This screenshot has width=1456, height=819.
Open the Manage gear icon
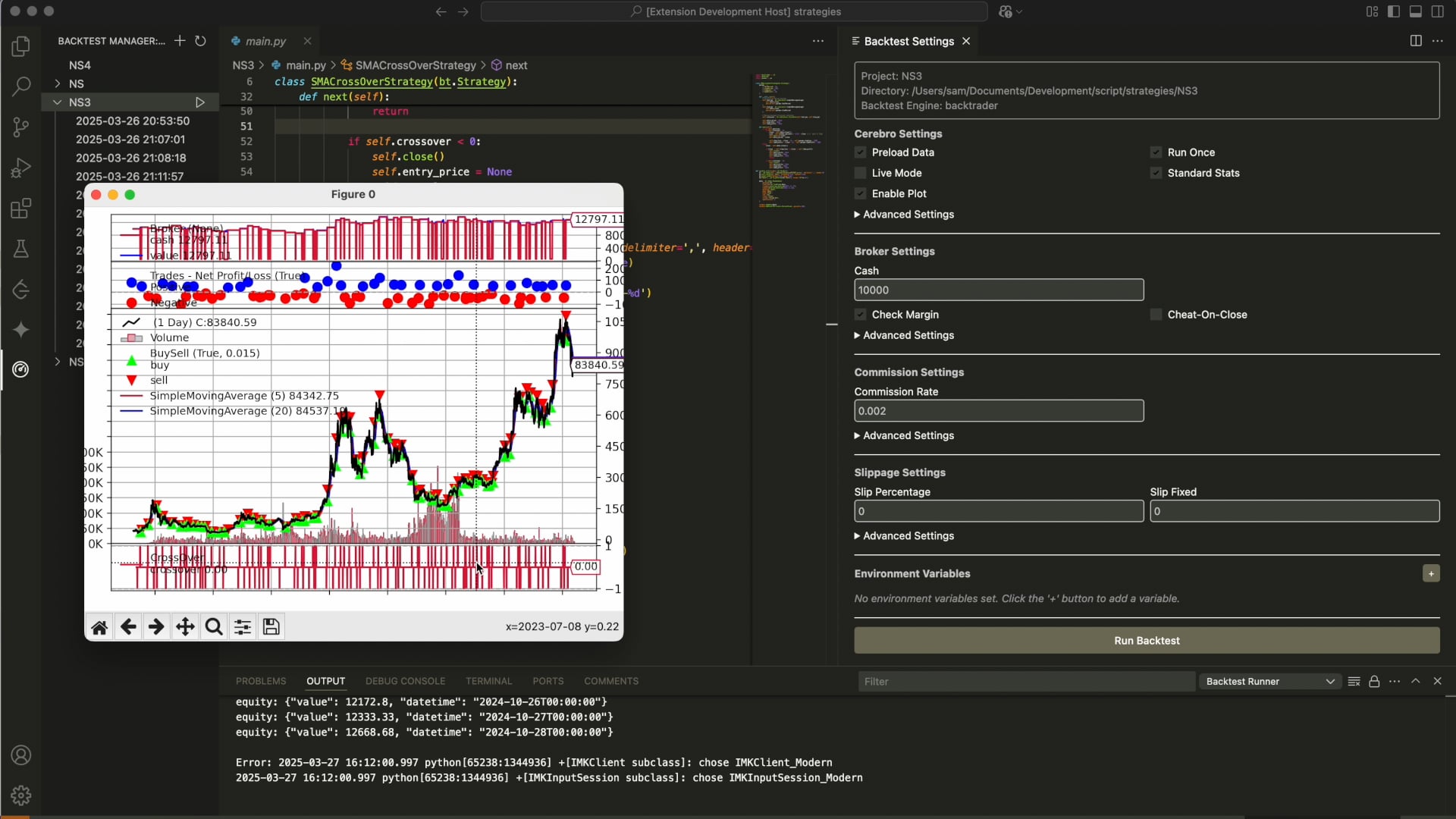[x=20, y=795]
